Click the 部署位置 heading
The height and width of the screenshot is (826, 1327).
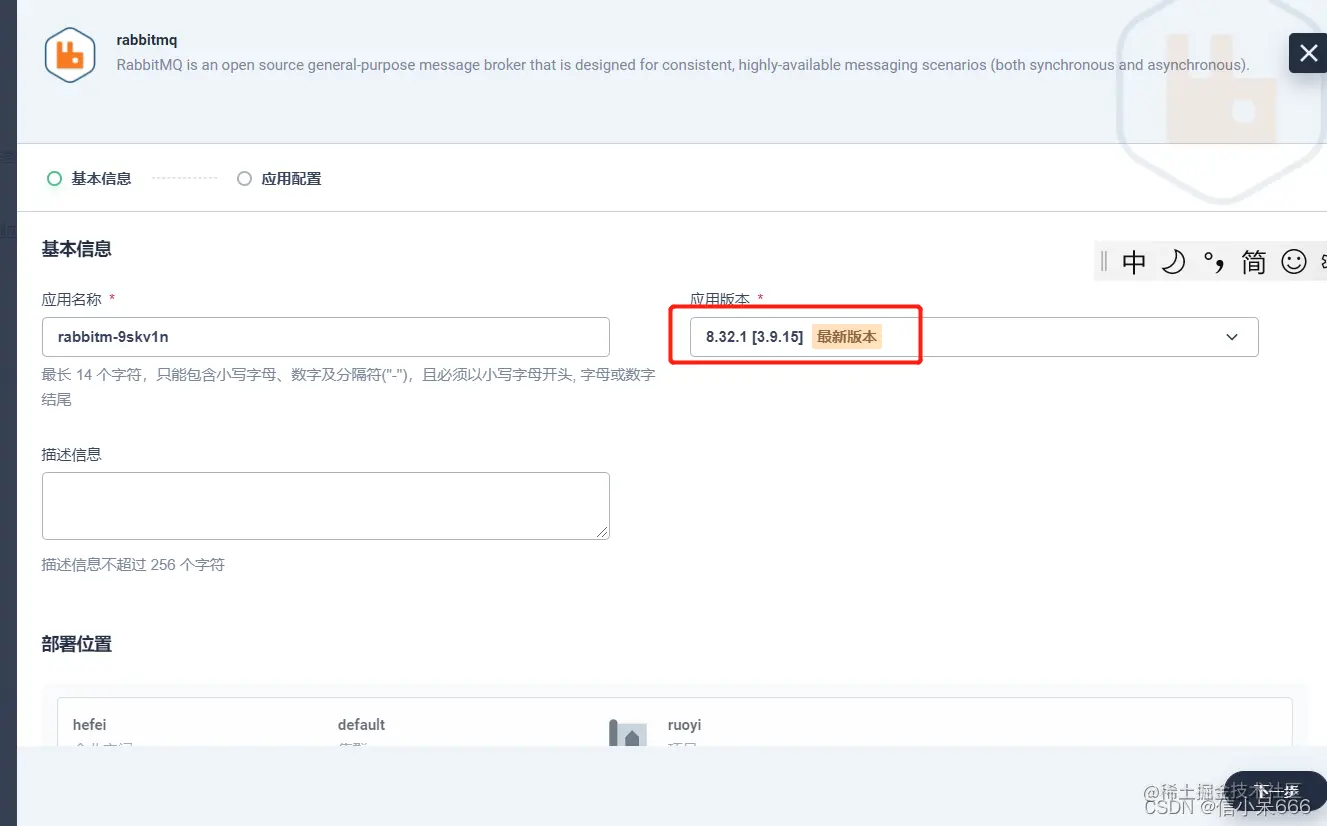point(76,644)
